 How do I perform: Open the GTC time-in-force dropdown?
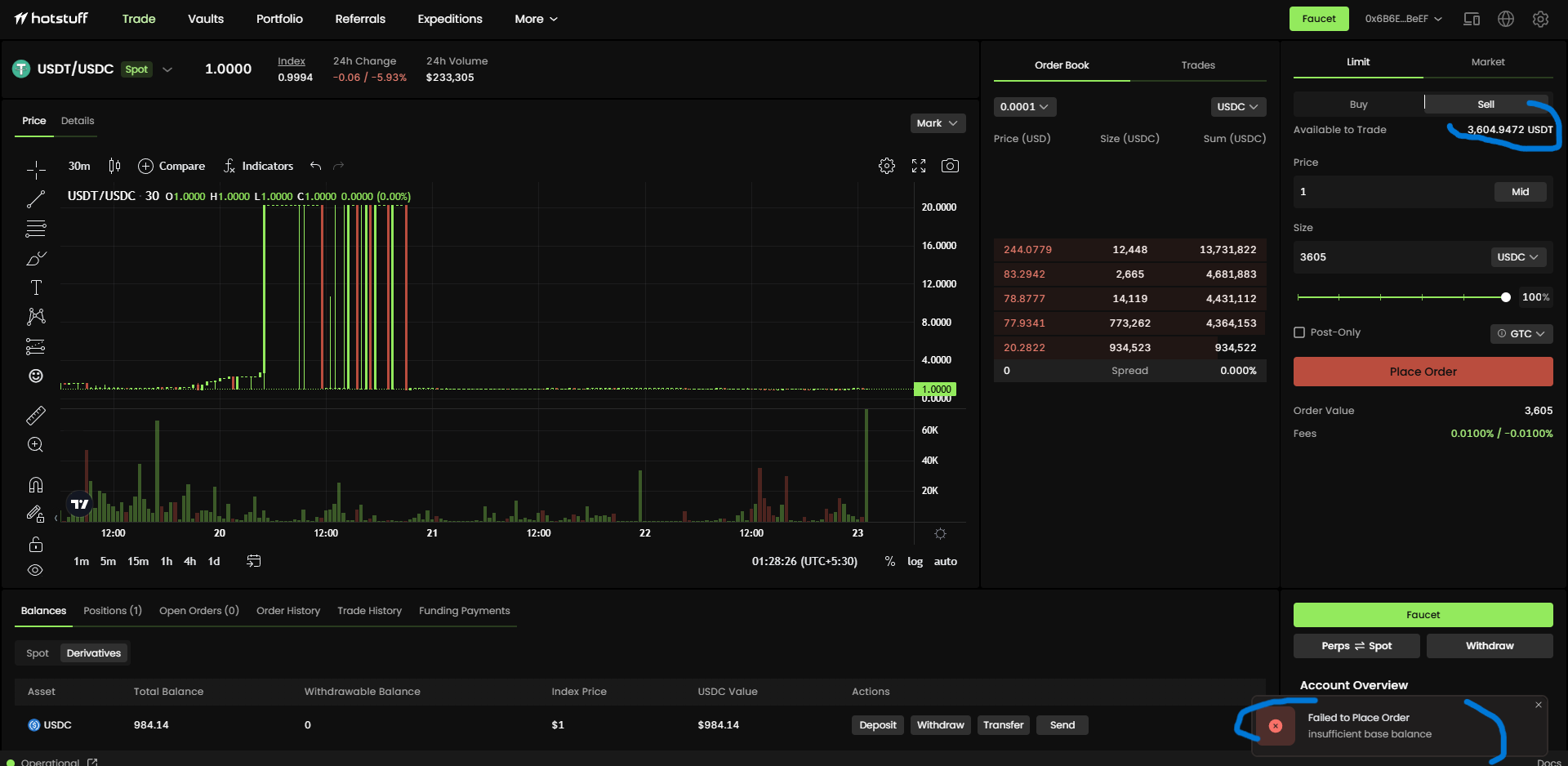1521,333
